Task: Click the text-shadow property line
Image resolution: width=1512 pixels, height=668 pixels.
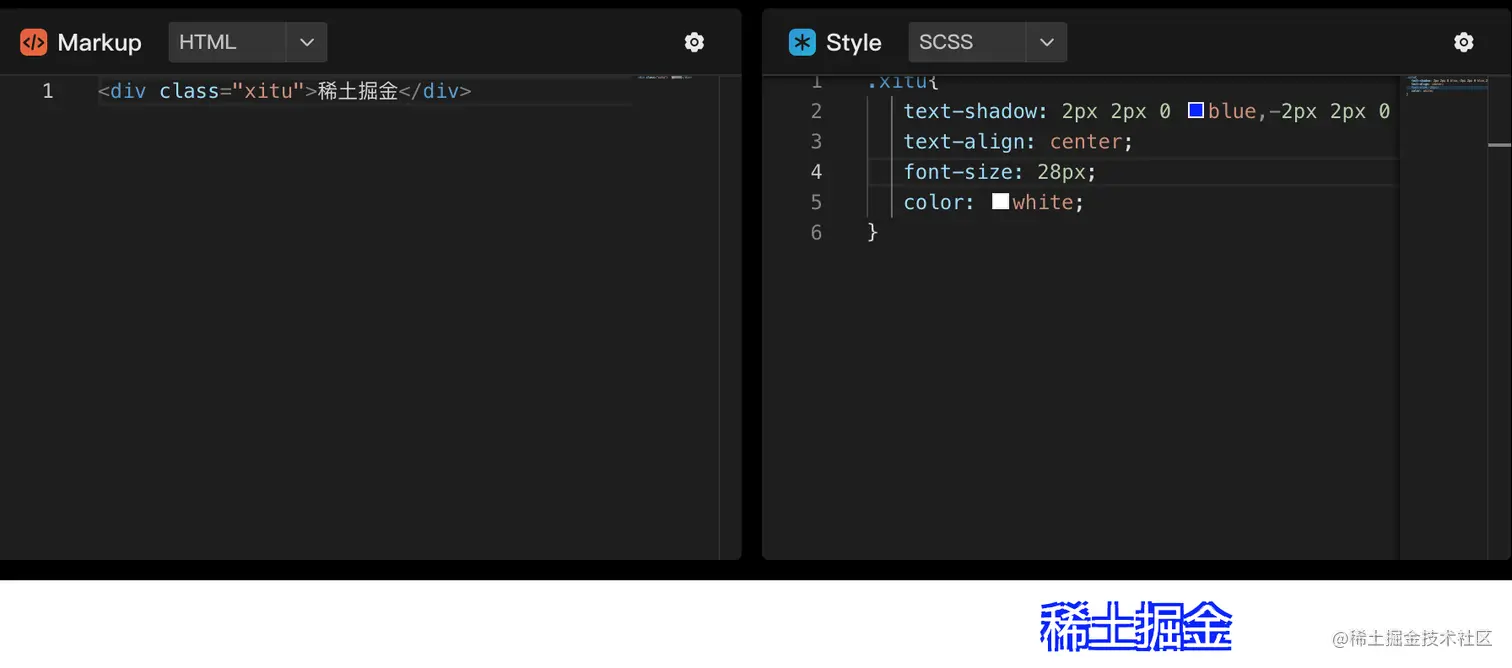Action: 1146,111
